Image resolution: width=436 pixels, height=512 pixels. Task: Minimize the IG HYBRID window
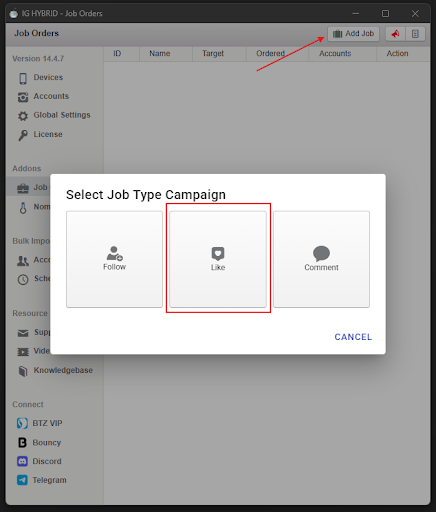click(356, 14)
